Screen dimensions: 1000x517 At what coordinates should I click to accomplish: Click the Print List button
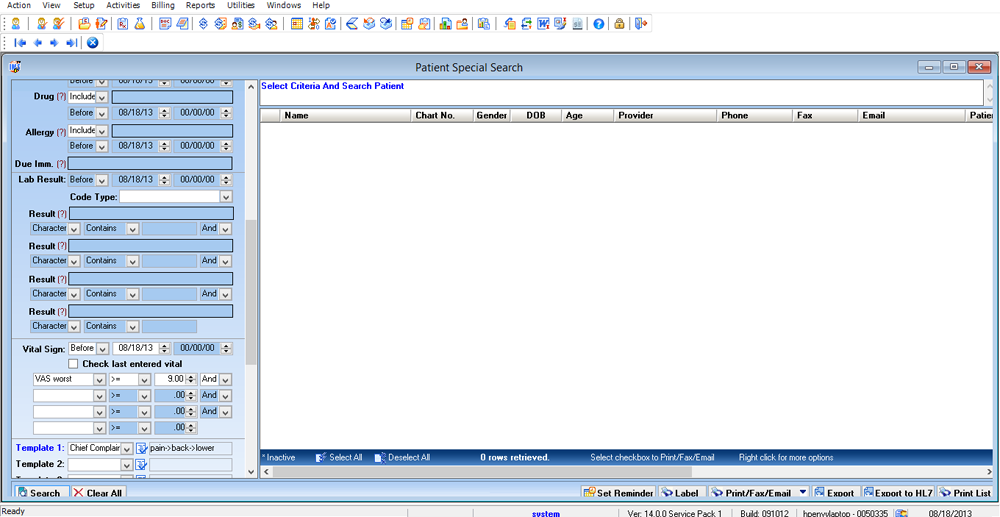[x=965, y=493]
